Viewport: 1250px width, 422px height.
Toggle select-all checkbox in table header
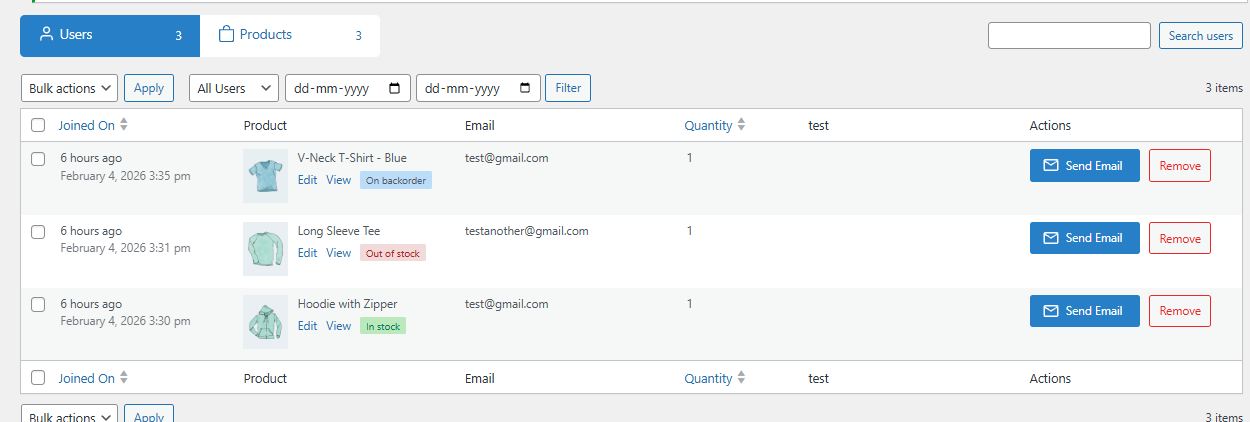[38, 126]
